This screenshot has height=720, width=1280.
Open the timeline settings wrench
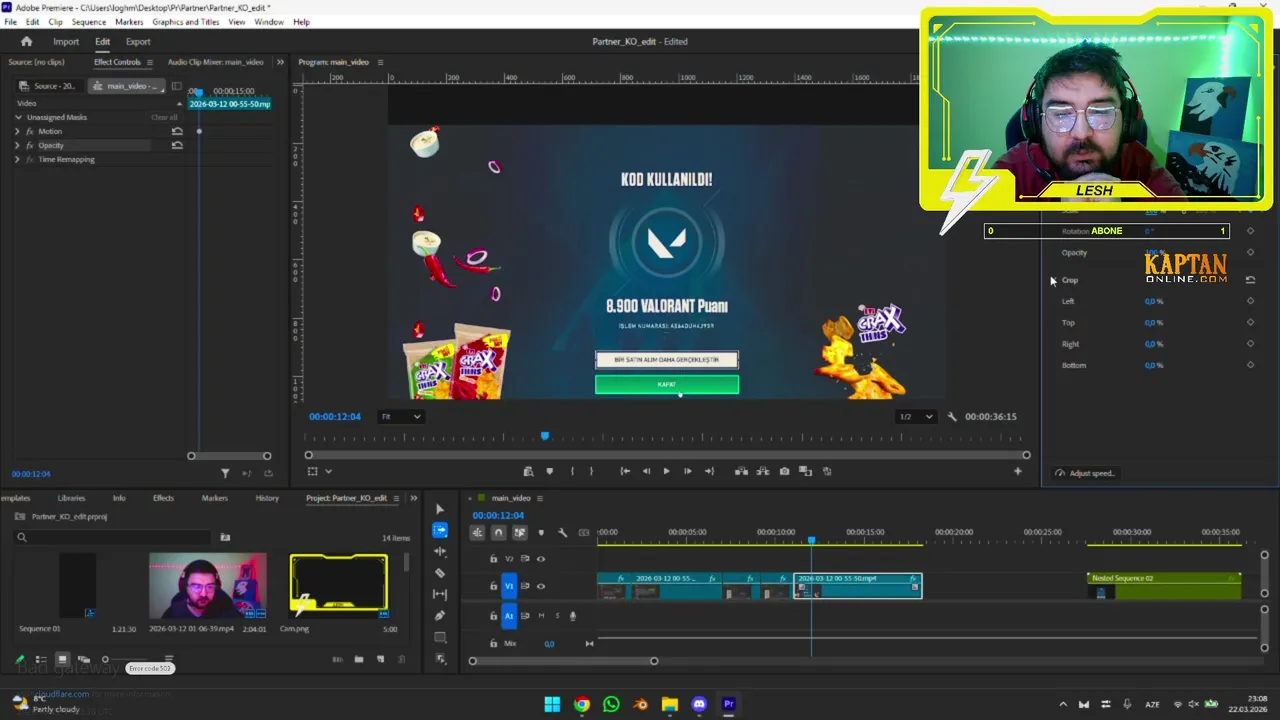(x=562, y=533)
